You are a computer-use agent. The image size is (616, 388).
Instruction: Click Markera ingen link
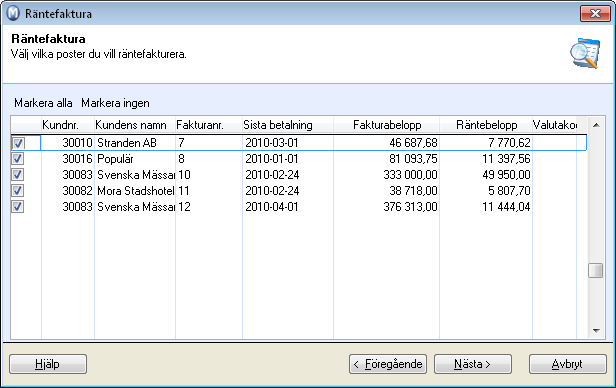(x=116, y=103)
